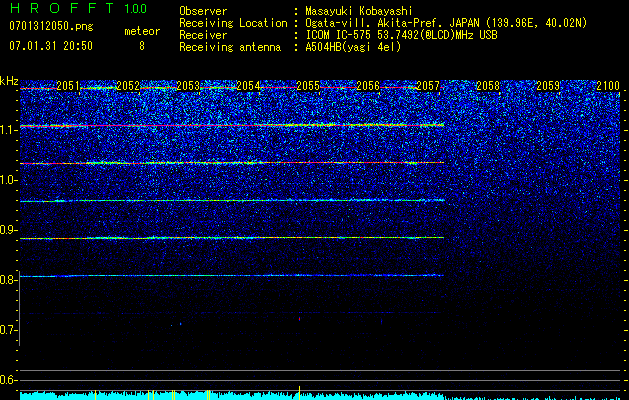Click the meteor count label
The image size is (629, 400).
pyautogui.click(x=142, y=31)
